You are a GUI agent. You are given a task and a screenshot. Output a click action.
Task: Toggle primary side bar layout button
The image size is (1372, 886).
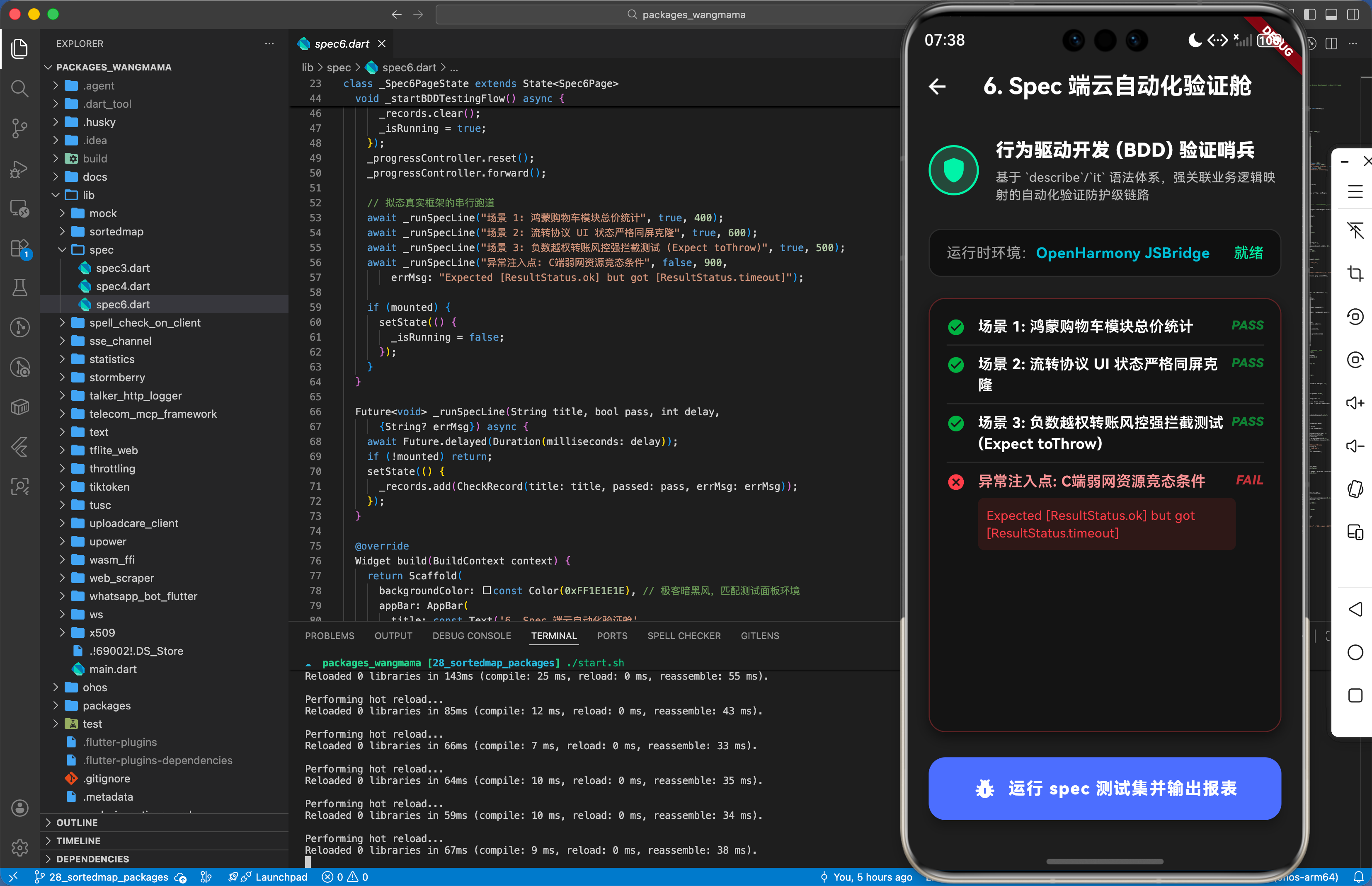[x=1310, y=15]
